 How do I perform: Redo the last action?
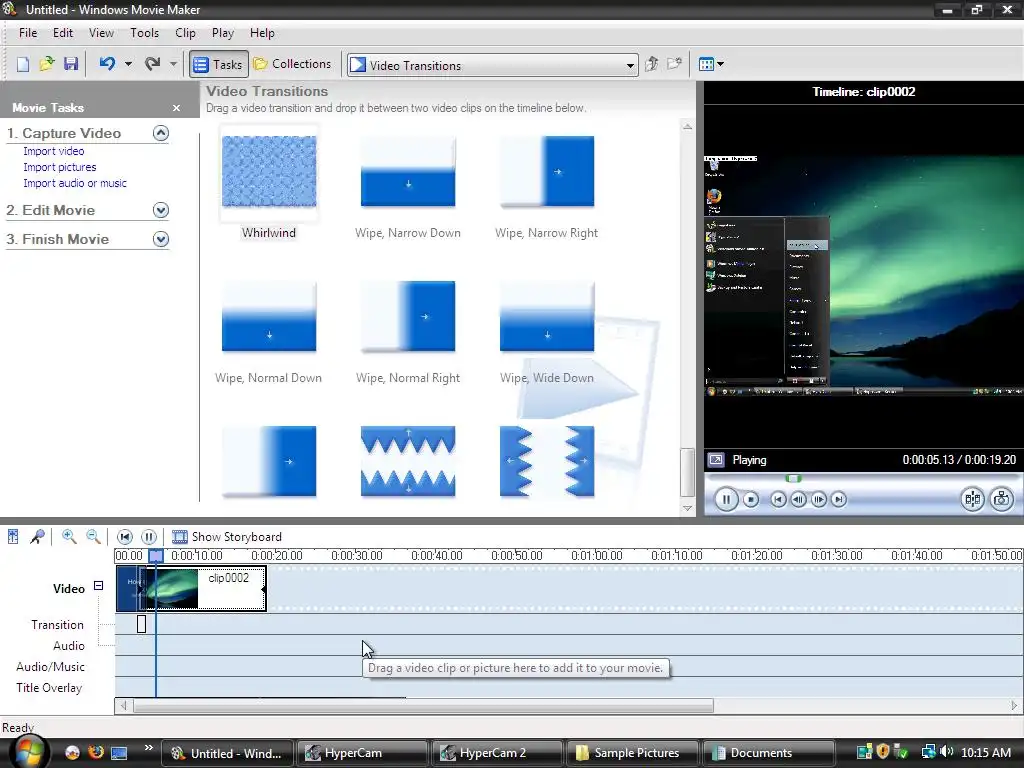coord(152,64)
